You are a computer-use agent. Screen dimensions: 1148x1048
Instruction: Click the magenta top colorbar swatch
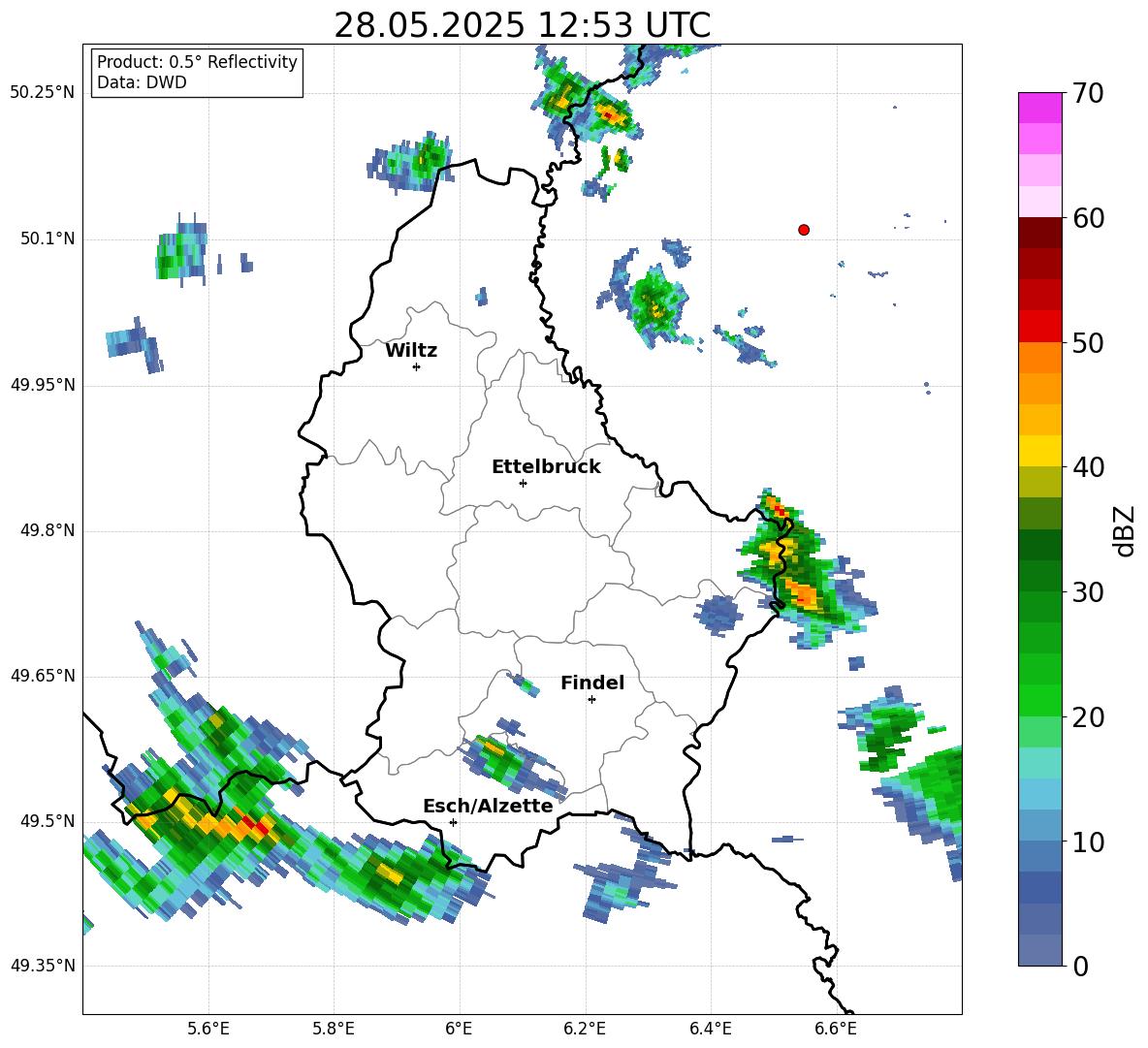[x=1039, y=108]
